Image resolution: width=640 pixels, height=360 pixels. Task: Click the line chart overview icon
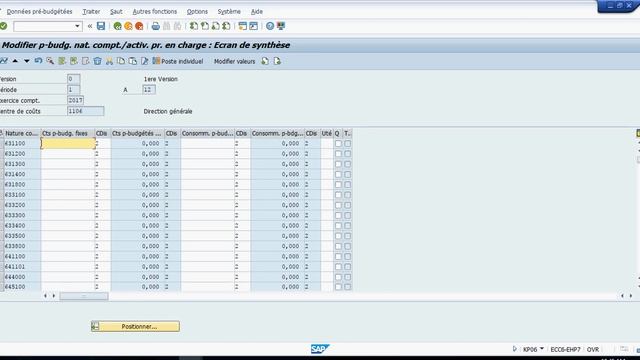click(x=4, y=61)
